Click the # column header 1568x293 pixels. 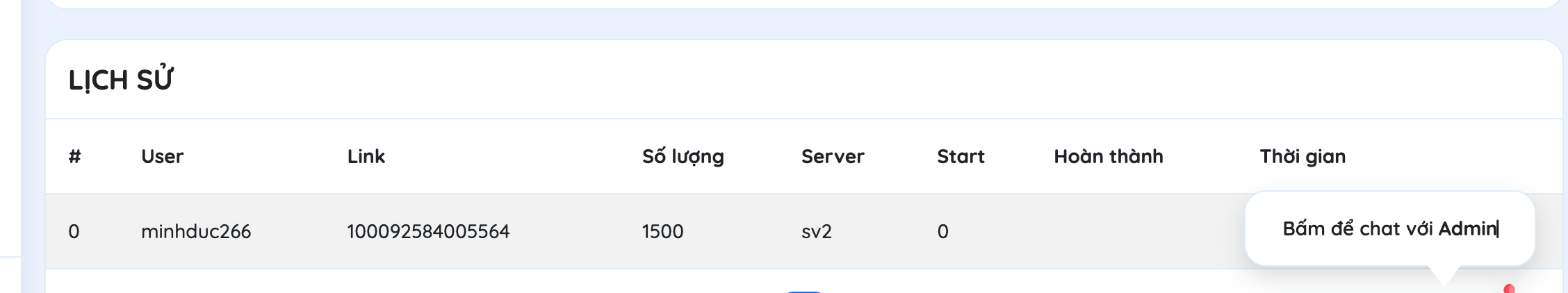pyautogui.click(x=74, y=156)
